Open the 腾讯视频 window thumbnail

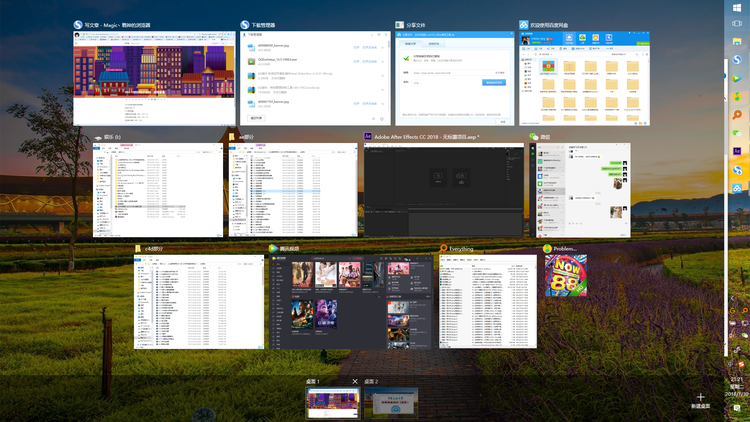coord(350,301)
